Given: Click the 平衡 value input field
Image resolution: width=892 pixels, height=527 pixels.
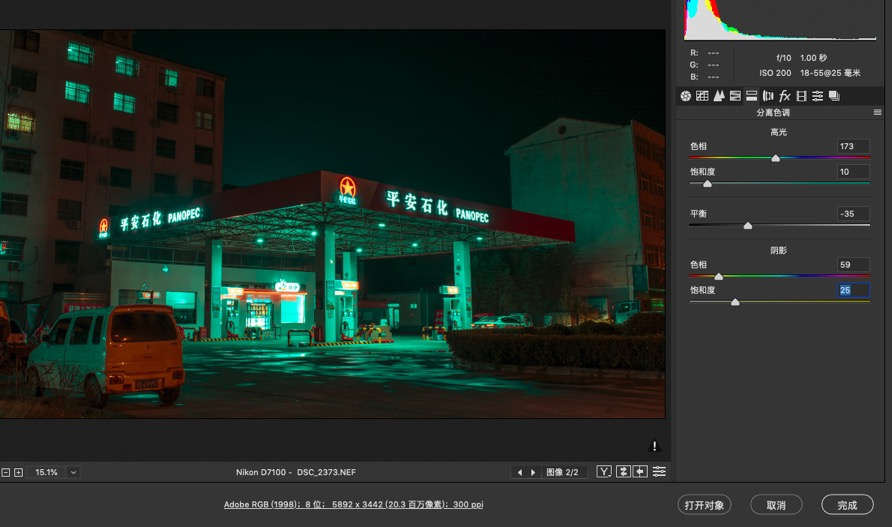Looking at the screenshot, I should click(853, 214).
